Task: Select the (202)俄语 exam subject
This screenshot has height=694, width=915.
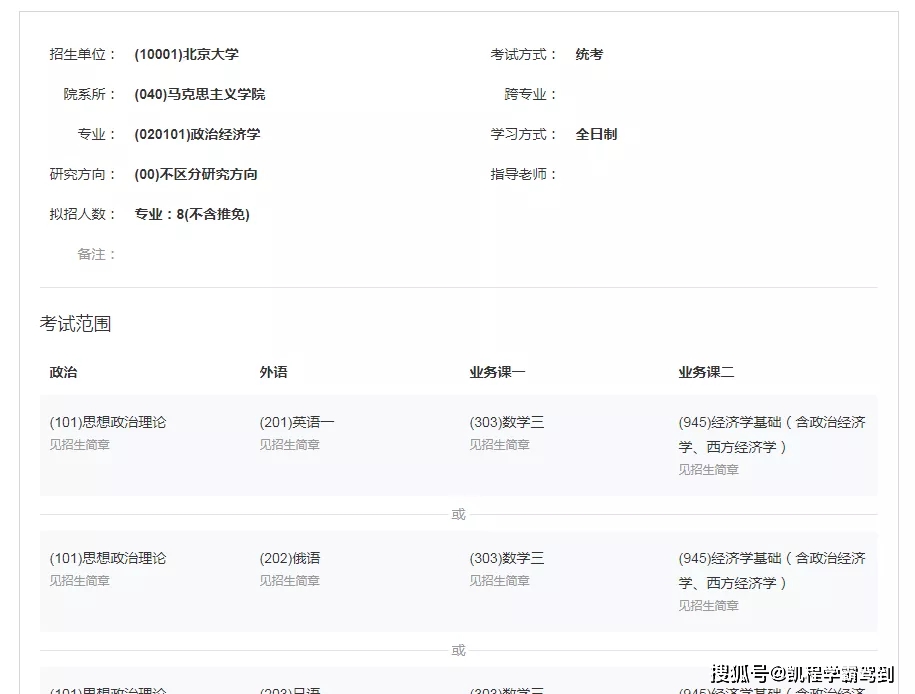Action: [290, 558]
